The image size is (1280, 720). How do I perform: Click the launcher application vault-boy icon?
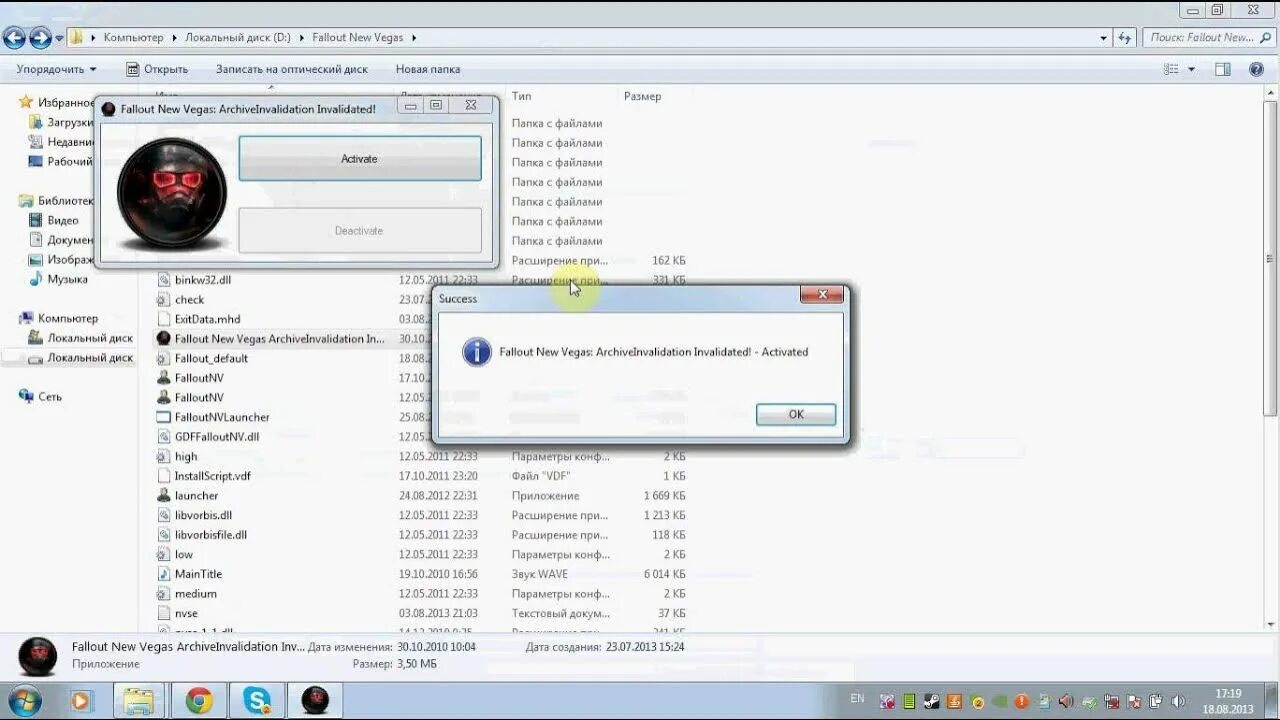[164, 496]
